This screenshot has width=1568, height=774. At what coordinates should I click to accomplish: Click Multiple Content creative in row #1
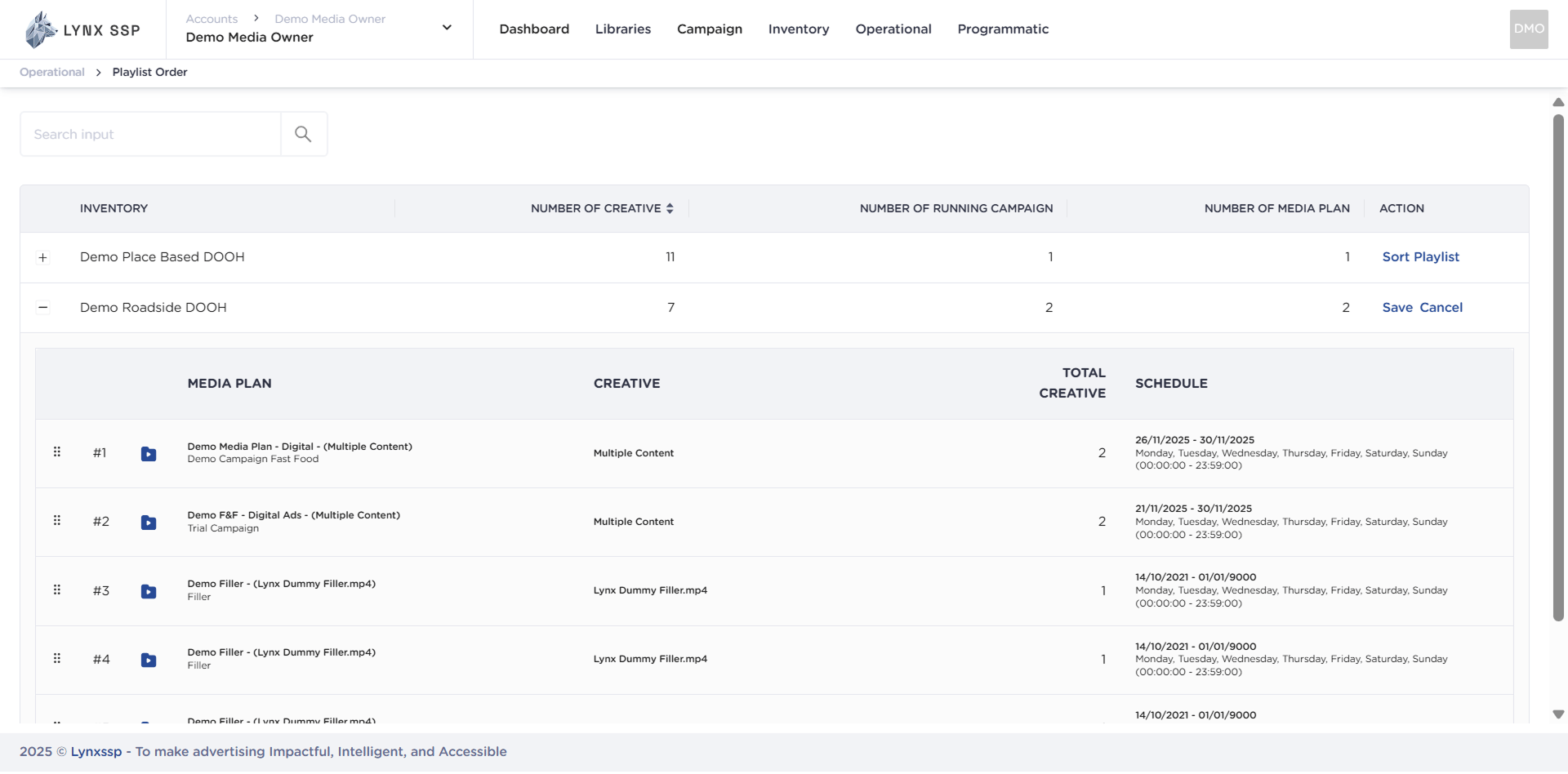click(634, 453)
